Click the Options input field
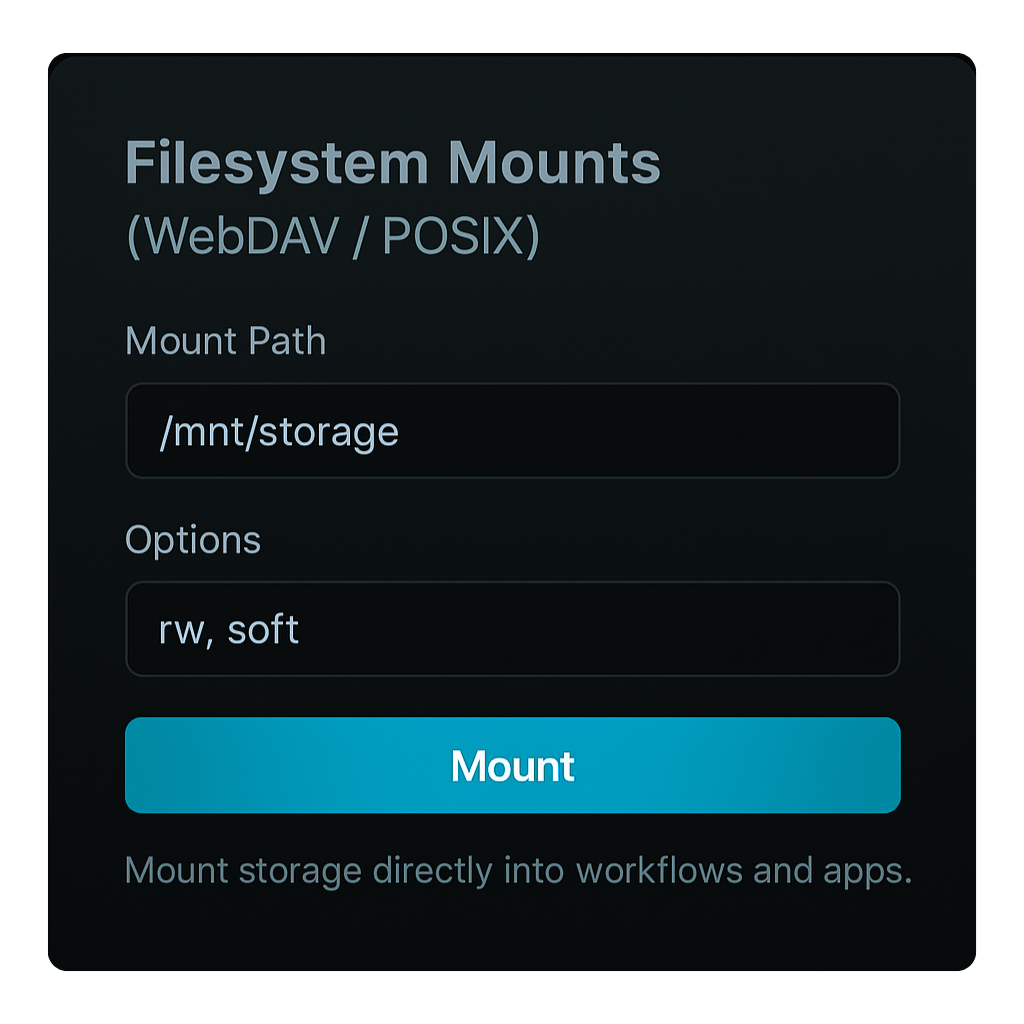 pos(512,629)
